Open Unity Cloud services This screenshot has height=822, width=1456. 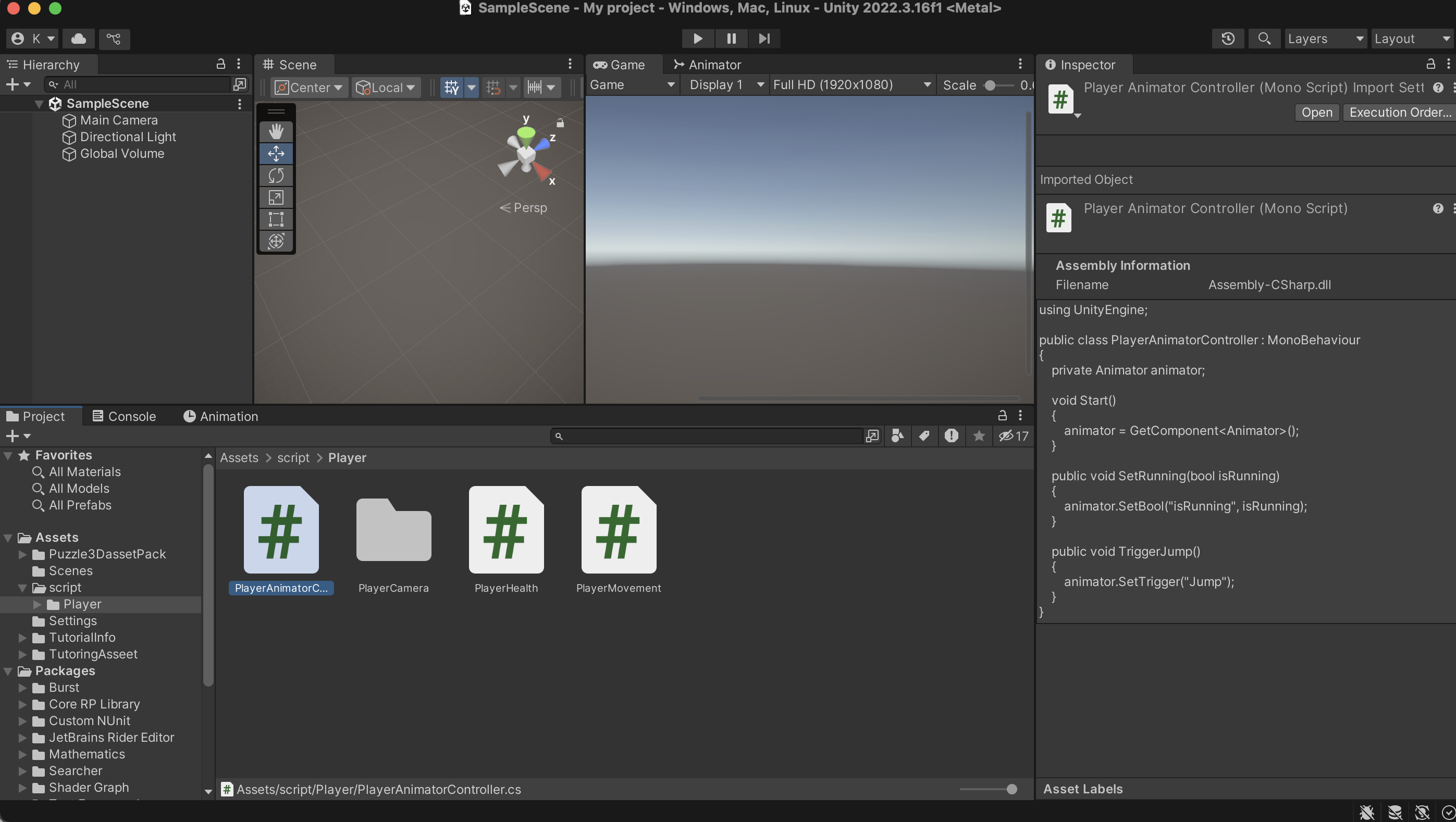pyautogui.click(x=79, y=39)
